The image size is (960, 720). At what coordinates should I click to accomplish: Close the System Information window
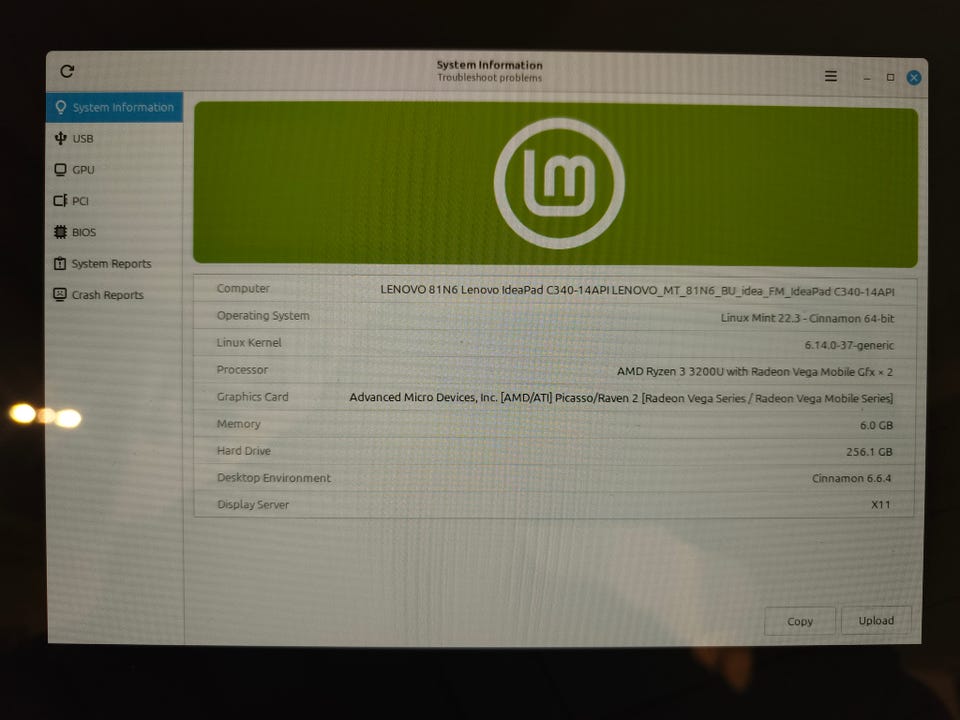914,77
